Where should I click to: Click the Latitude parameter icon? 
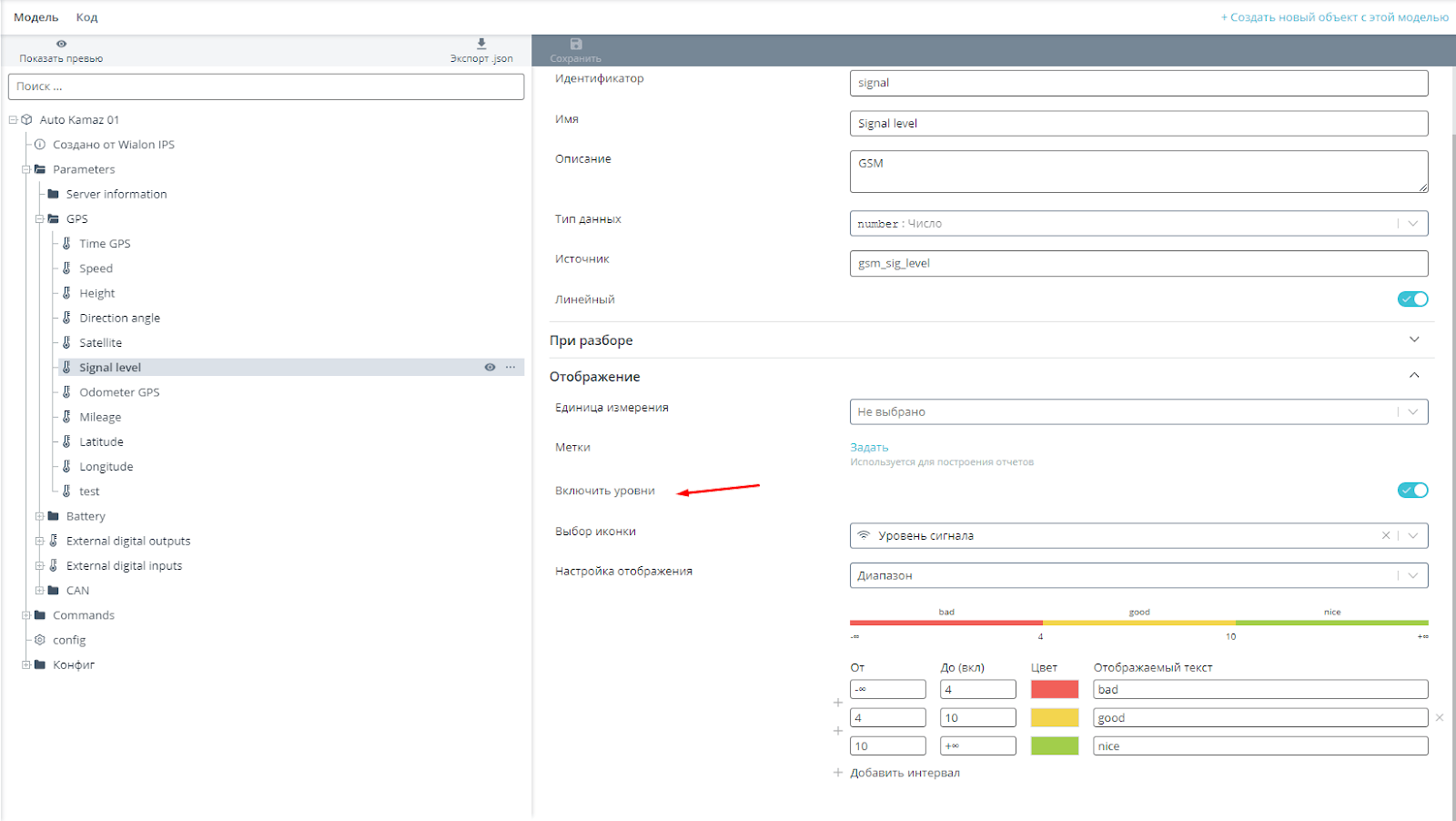click(66, 441)
